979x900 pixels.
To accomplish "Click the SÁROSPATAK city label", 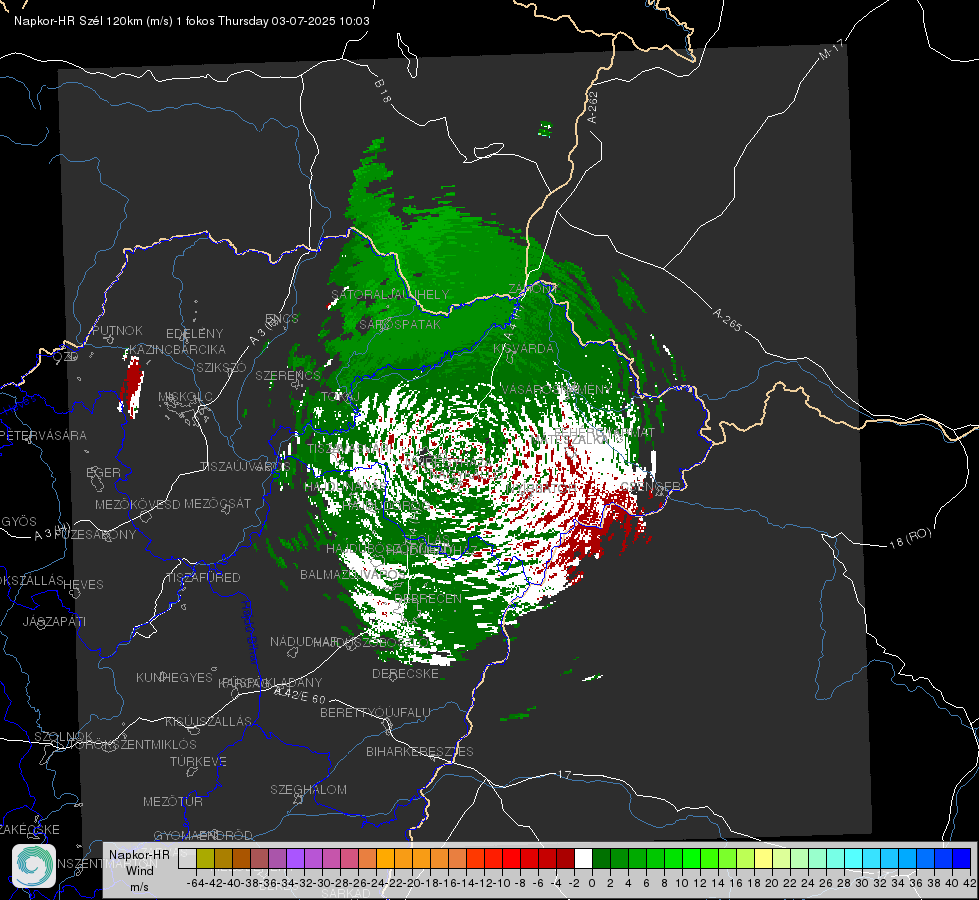I will tap(400, 324).
